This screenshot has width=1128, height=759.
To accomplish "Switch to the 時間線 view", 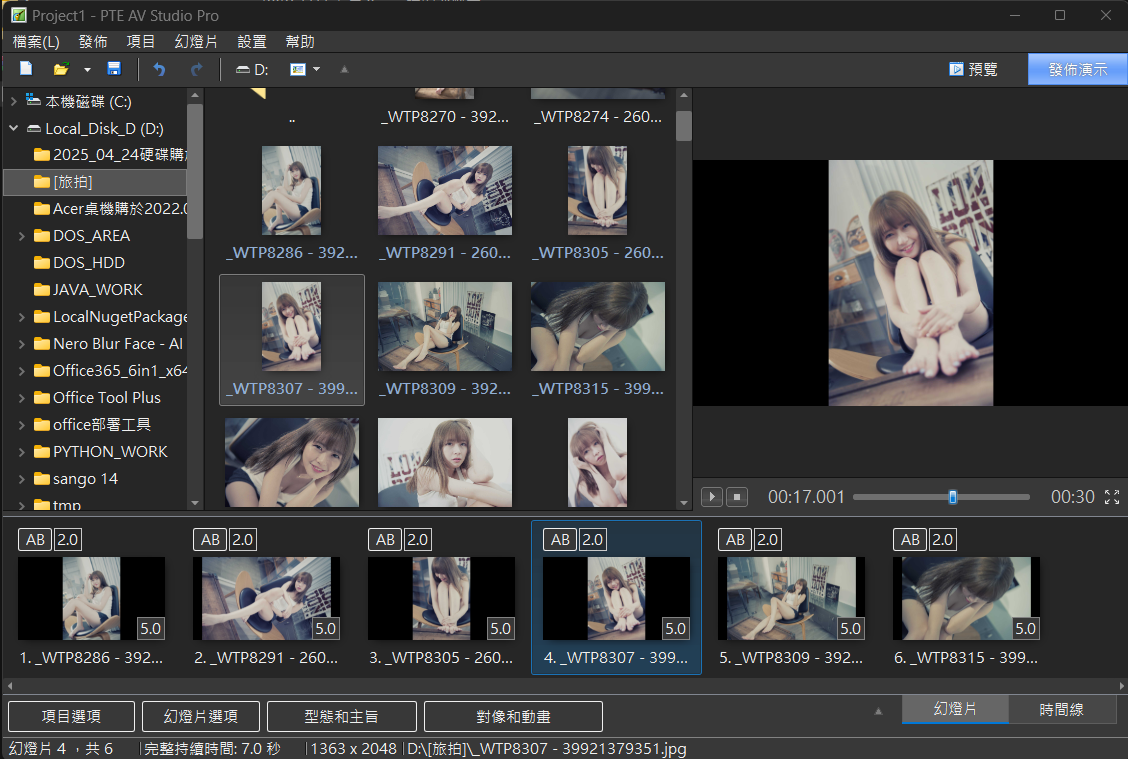I will point(1061,709).
